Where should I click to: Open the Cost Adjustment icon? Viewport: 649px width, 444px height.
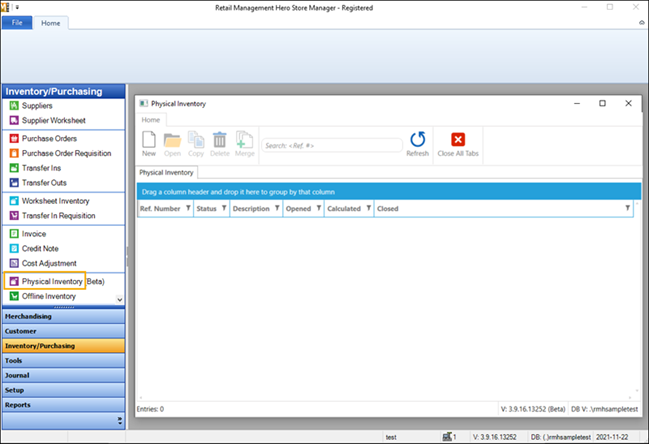tap(14, 263)
